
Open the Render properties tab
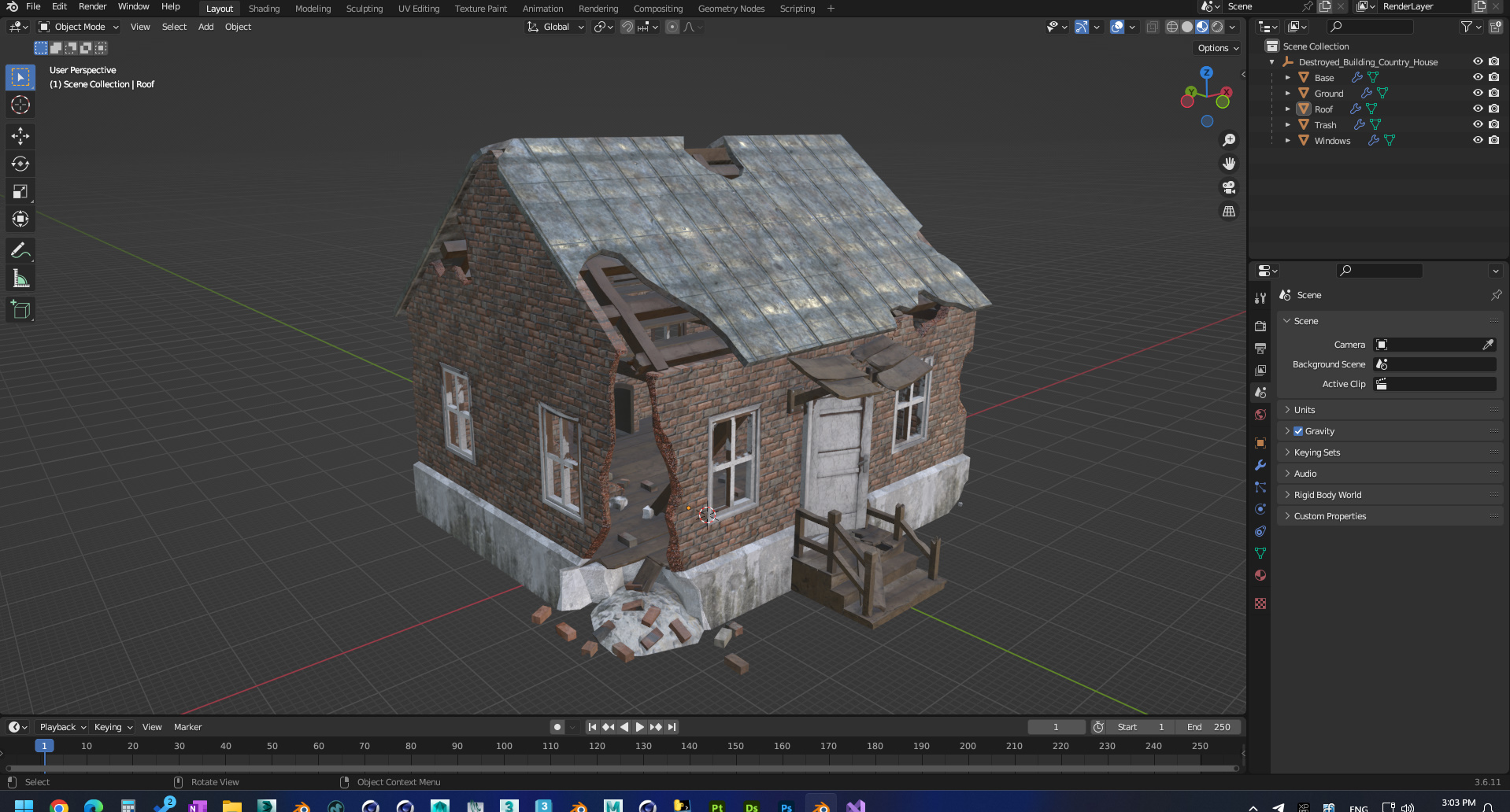point(1260,326)
